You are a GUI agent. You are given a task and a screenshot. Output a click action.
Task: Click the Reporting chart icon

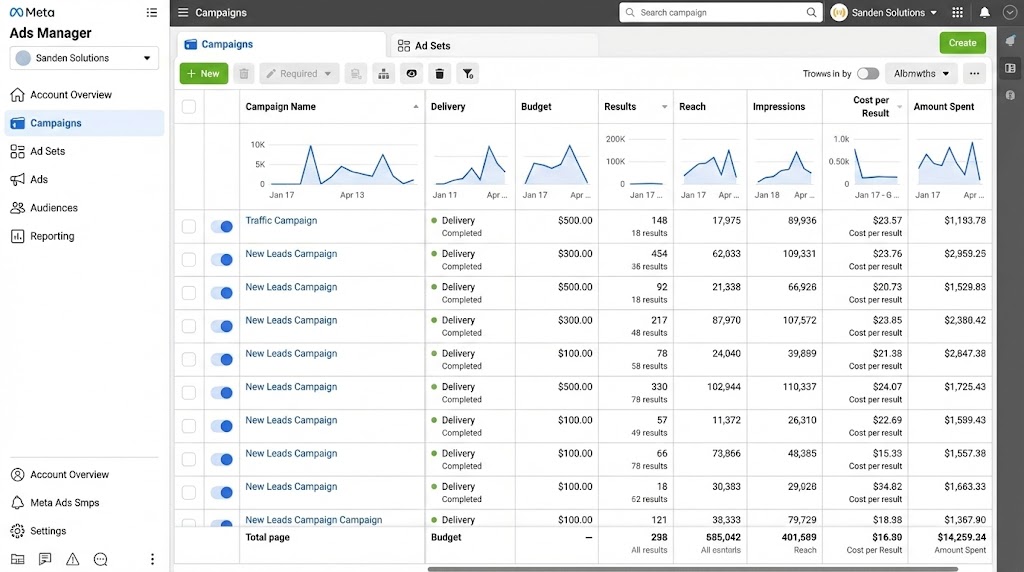pos(18,236)
